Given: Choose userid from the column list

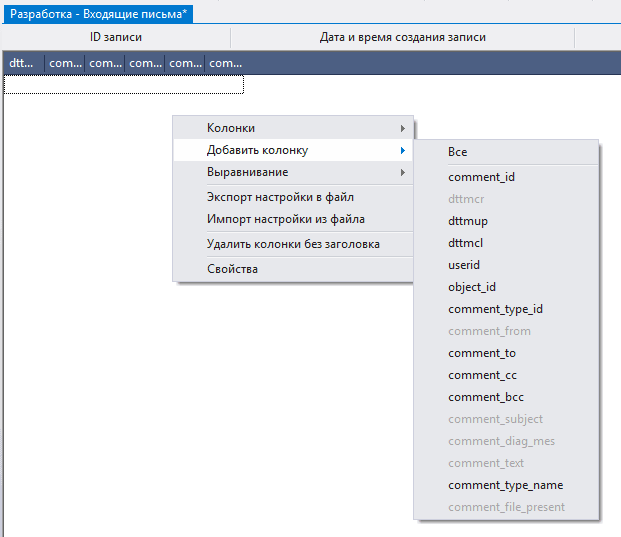Looking at the screenshot, I should (x=464, y=265).
